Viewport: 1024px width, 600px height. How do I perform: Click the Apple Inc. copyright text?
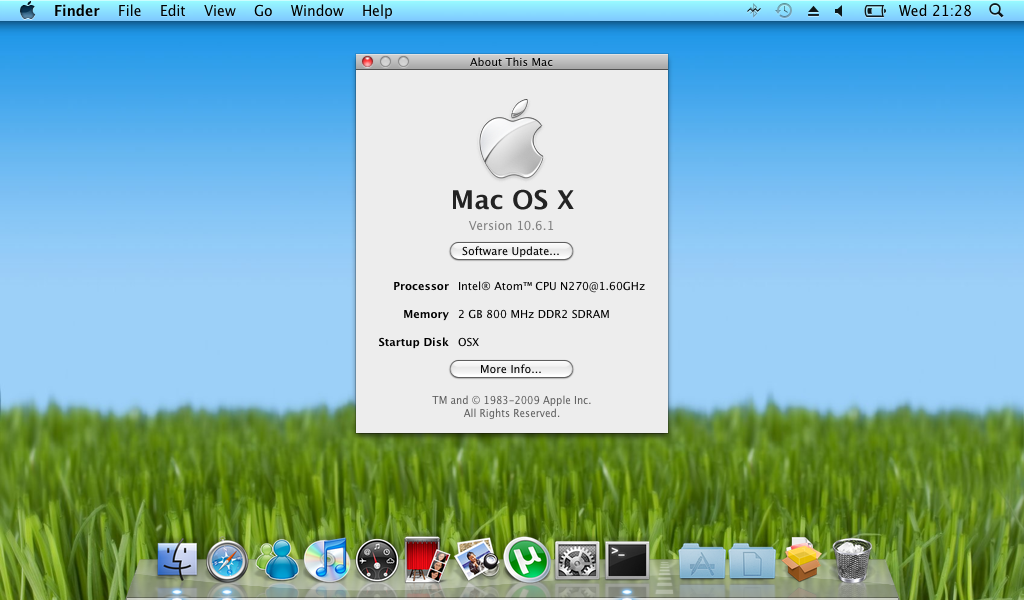(x=511, y=400)
